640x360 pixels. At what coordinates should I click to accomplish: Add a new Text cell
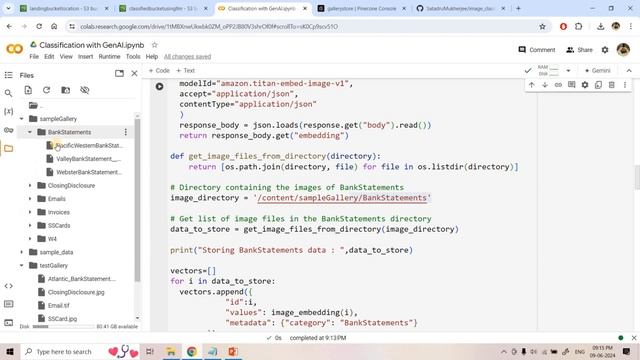[185, 71]
